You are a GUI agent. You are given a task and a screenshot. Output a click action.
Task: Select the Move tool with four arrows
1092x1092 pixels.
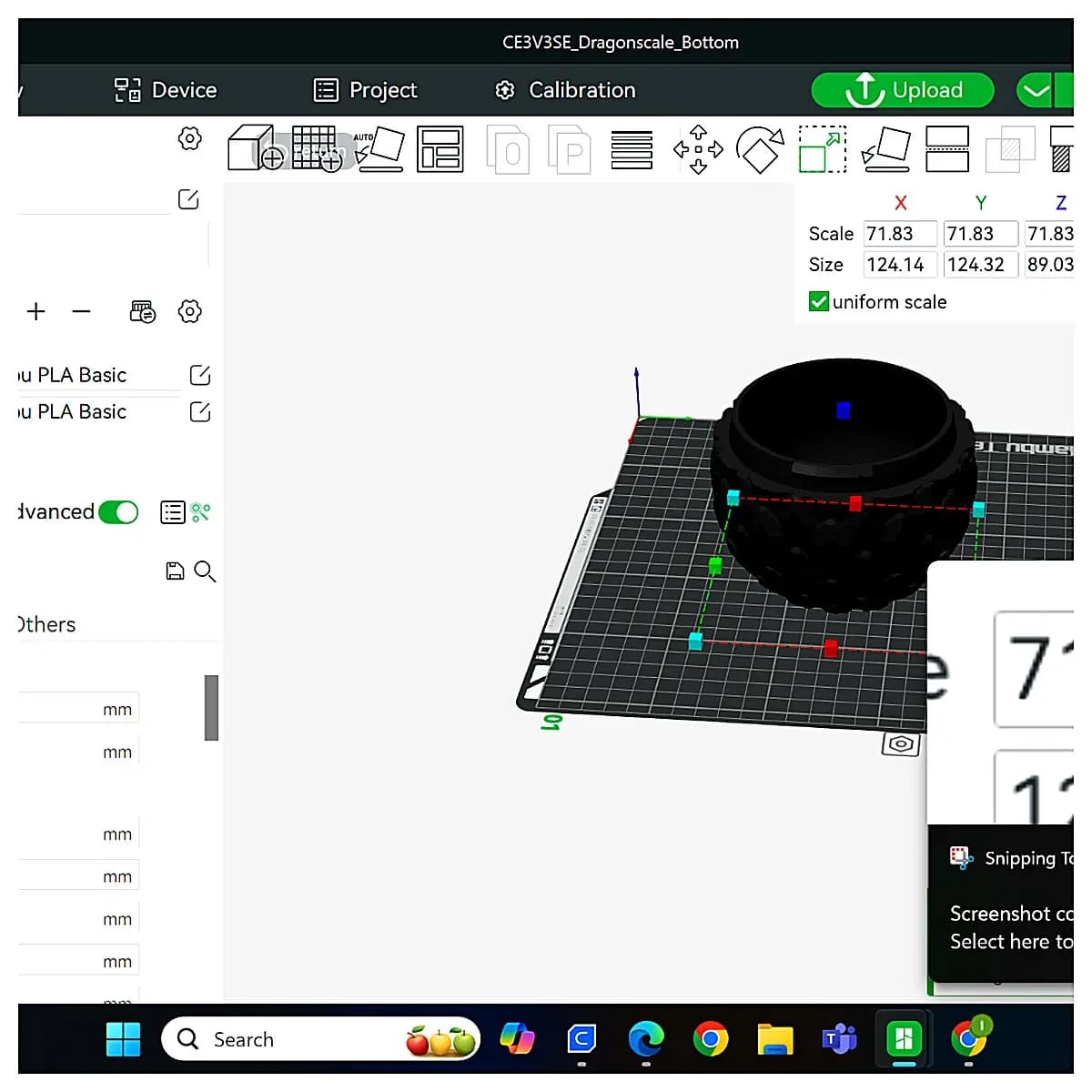[698, 149]
